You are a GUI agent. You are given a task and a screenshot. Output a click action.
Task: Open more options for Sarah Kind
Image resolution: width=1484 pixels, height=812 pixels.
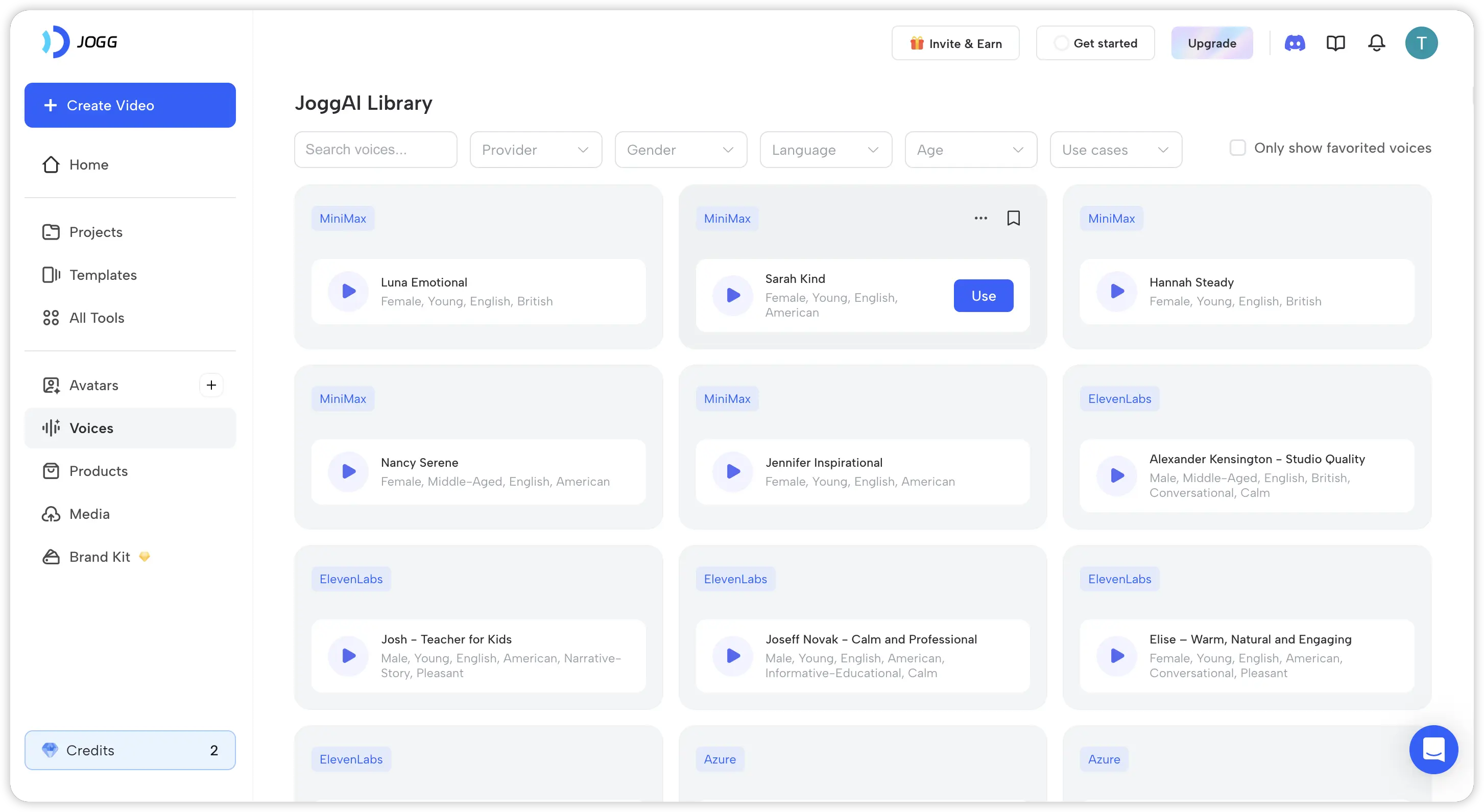point(980,218)
